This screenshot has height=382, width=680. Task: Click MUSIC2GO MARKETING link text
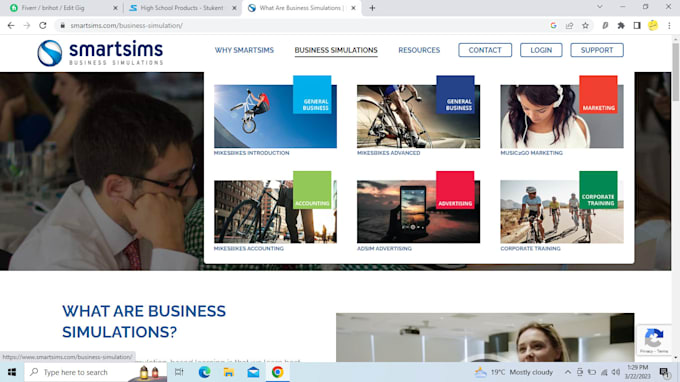click(x=532, y=153)
